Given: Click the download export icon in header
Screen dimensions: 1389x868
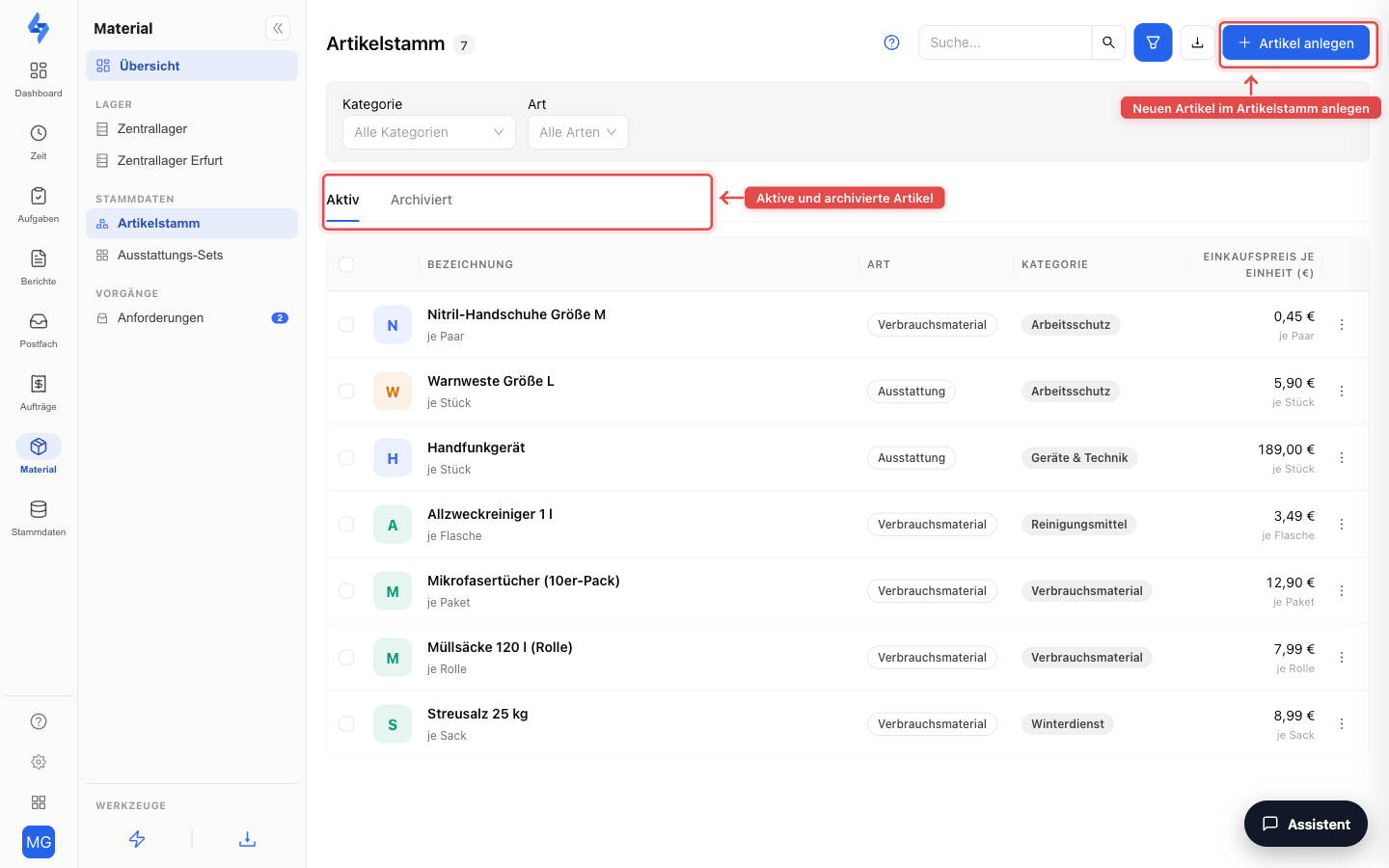Looking at the screenshot, I should pyautogui.click(x=1197, y=42).
